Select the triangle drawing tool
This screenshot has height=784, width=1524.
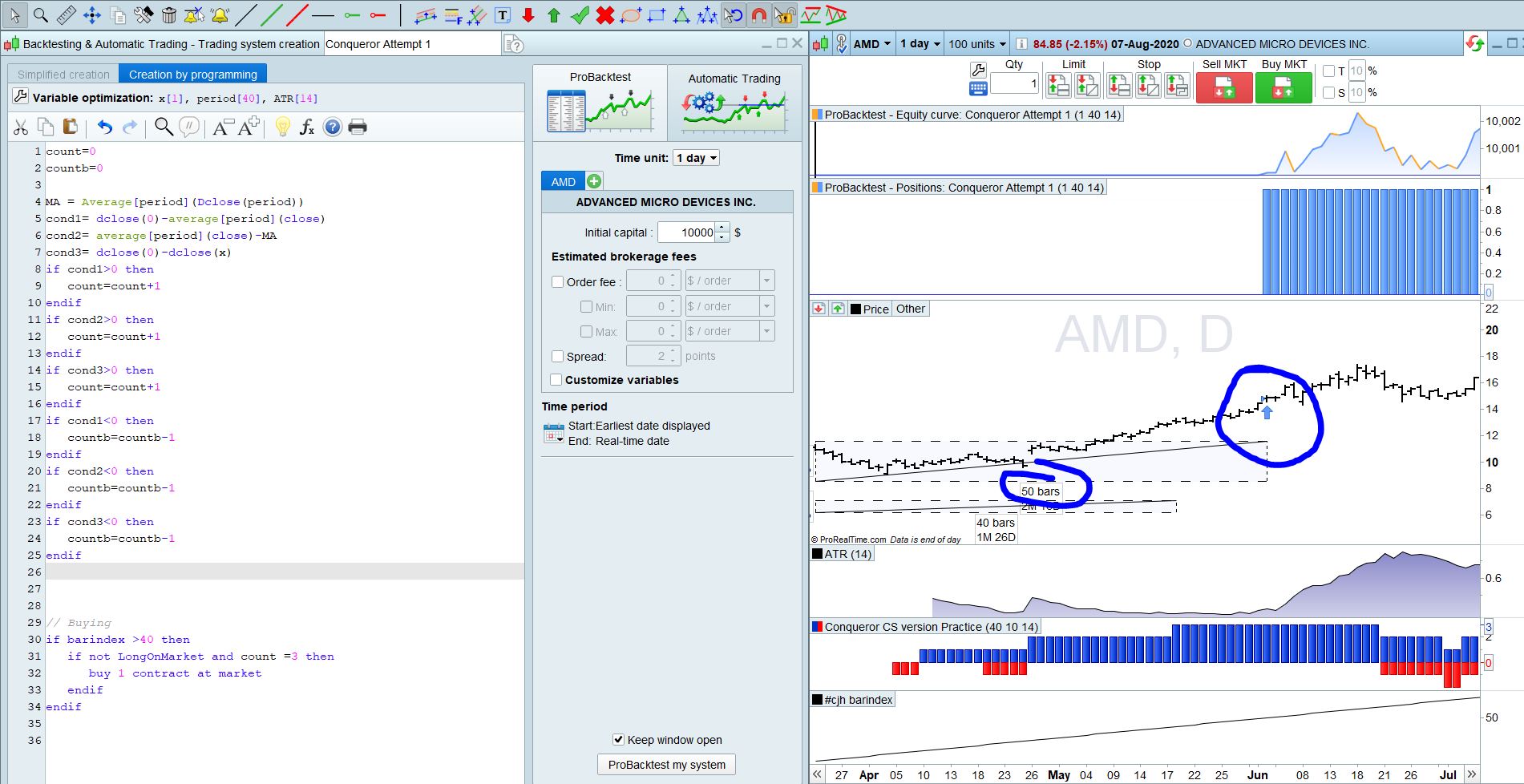pyautogui.click(x=681, y=14)
